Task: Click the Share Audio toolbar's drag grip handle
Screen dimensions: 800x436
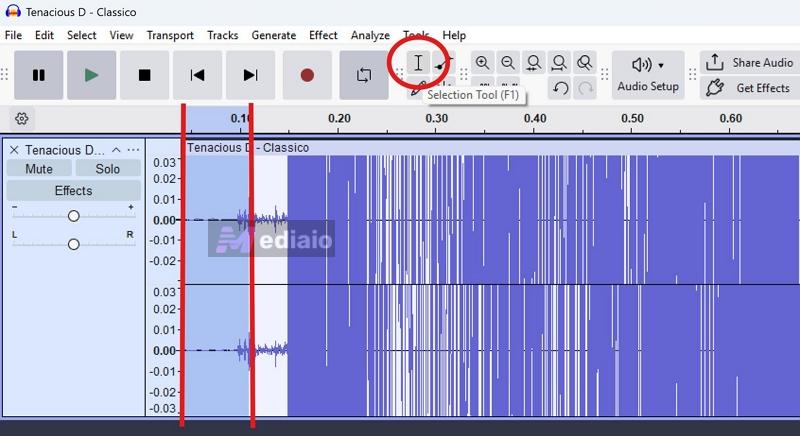Action: click(692, 75)
